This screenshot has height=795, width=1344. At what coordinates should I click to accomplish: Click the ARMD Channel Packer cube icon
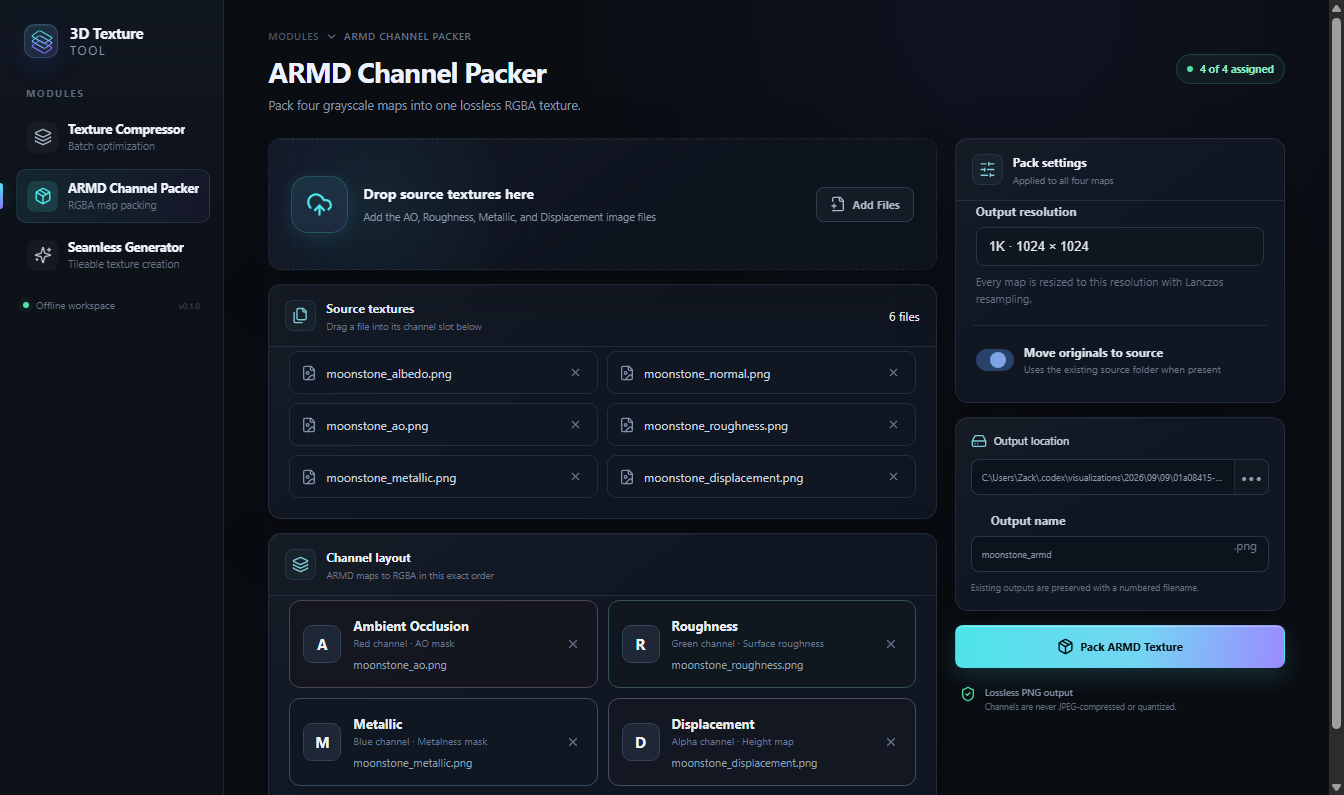(43, 196)
